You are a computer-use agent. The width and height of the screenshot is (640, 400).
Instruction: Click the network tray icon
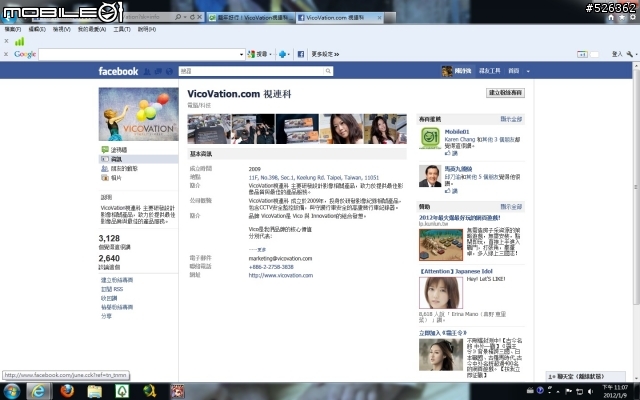tap(579, 391)
